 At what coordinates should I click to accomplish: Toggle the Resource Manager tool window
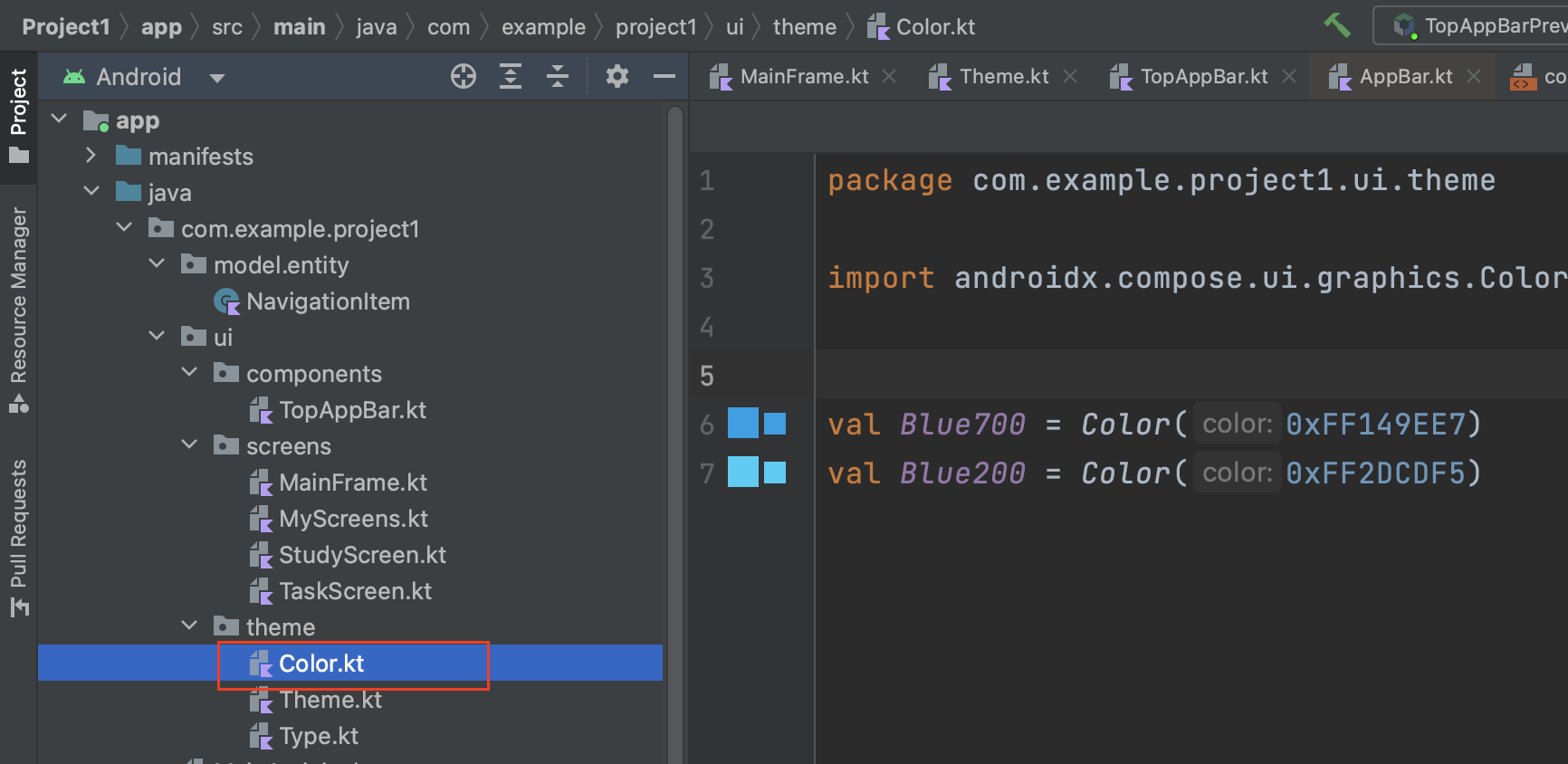coord(18,308)
